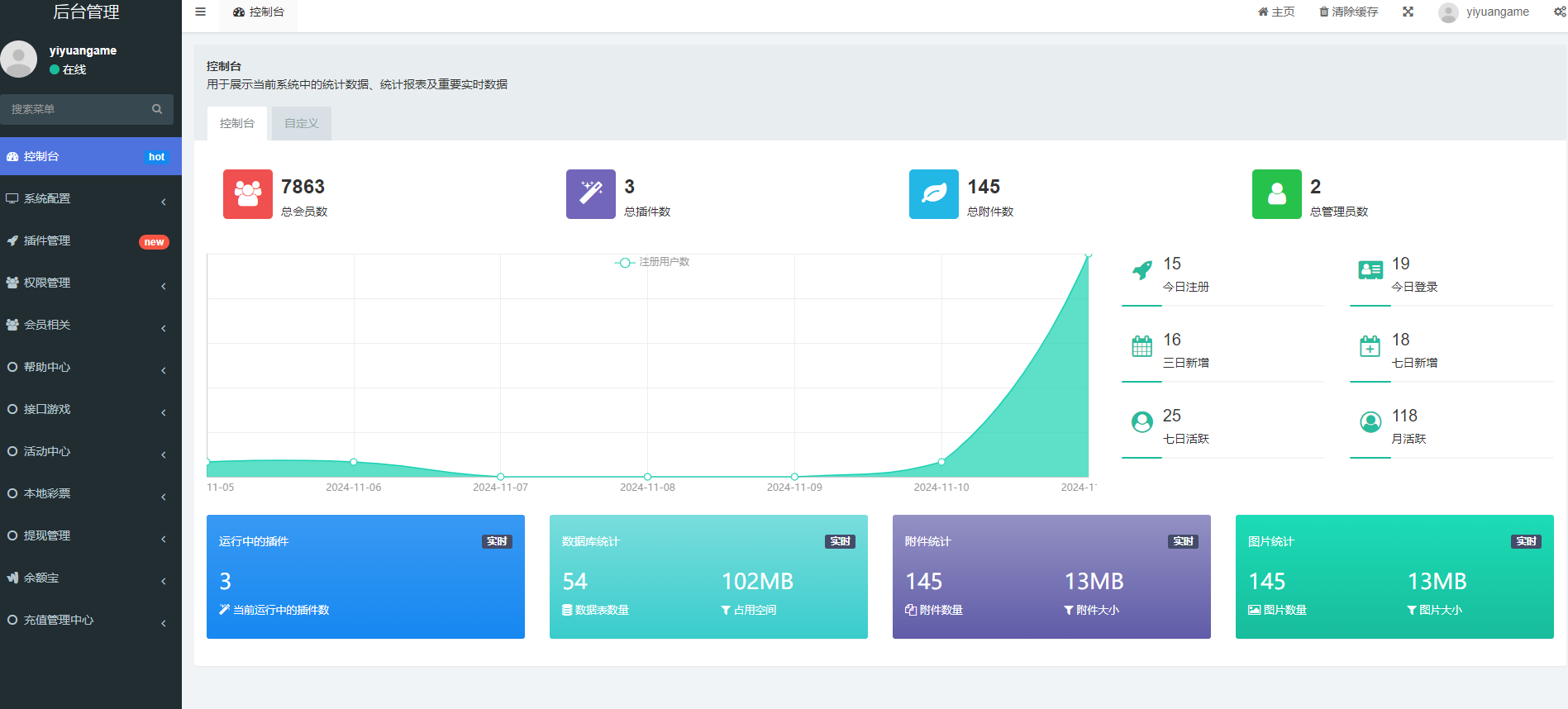This screenshot has width=1568, height=709.
Task: Click the green administrators icon
Action: [1276, 194]
